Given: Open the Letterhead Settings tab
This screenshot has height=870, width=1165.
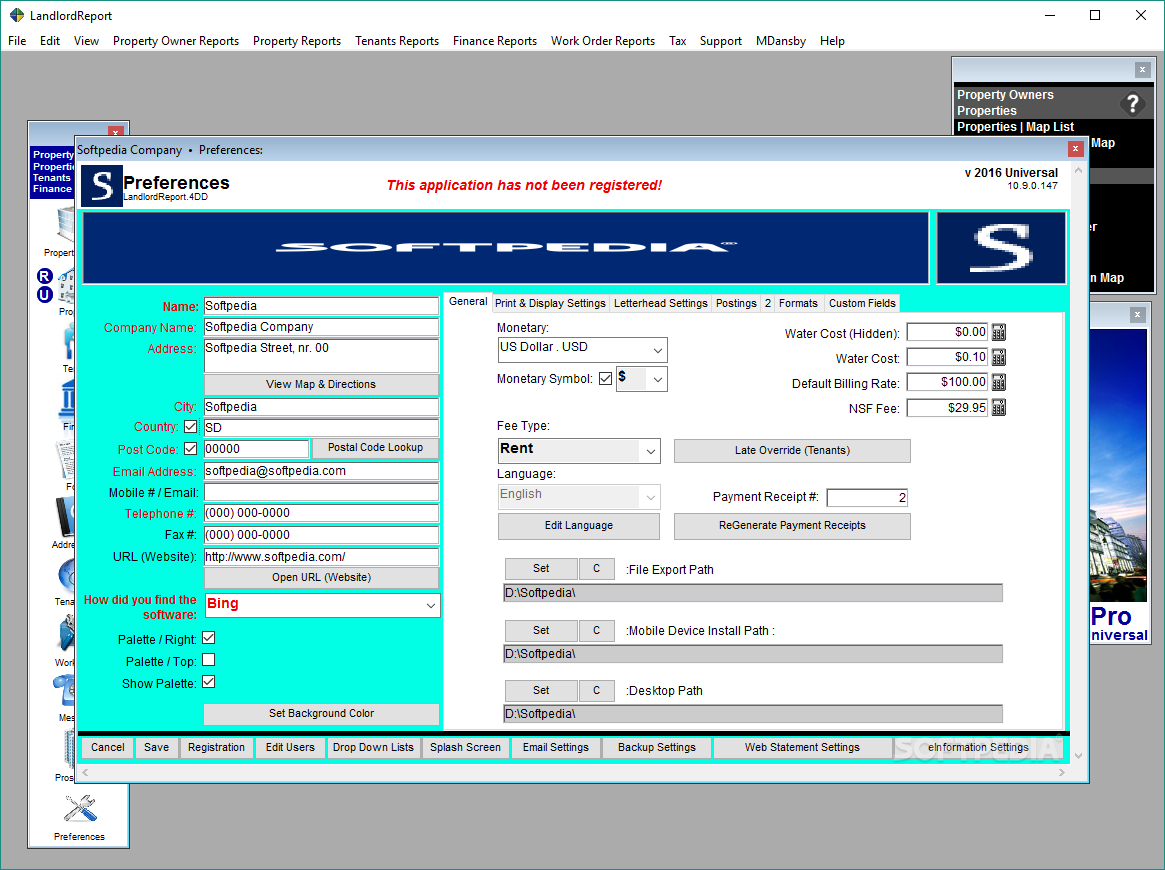Looking at the screenshot, I should click(661, 303).
